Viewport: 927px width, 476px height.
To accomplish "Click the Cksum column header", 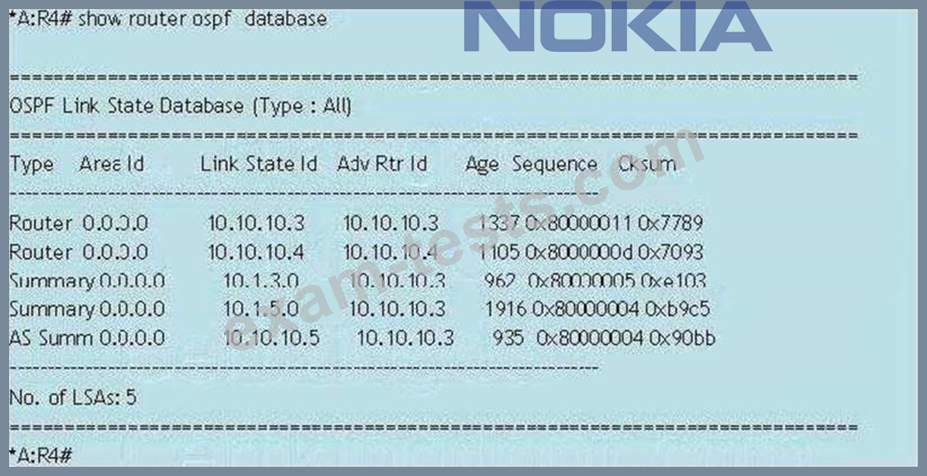I will pos(647,164).
